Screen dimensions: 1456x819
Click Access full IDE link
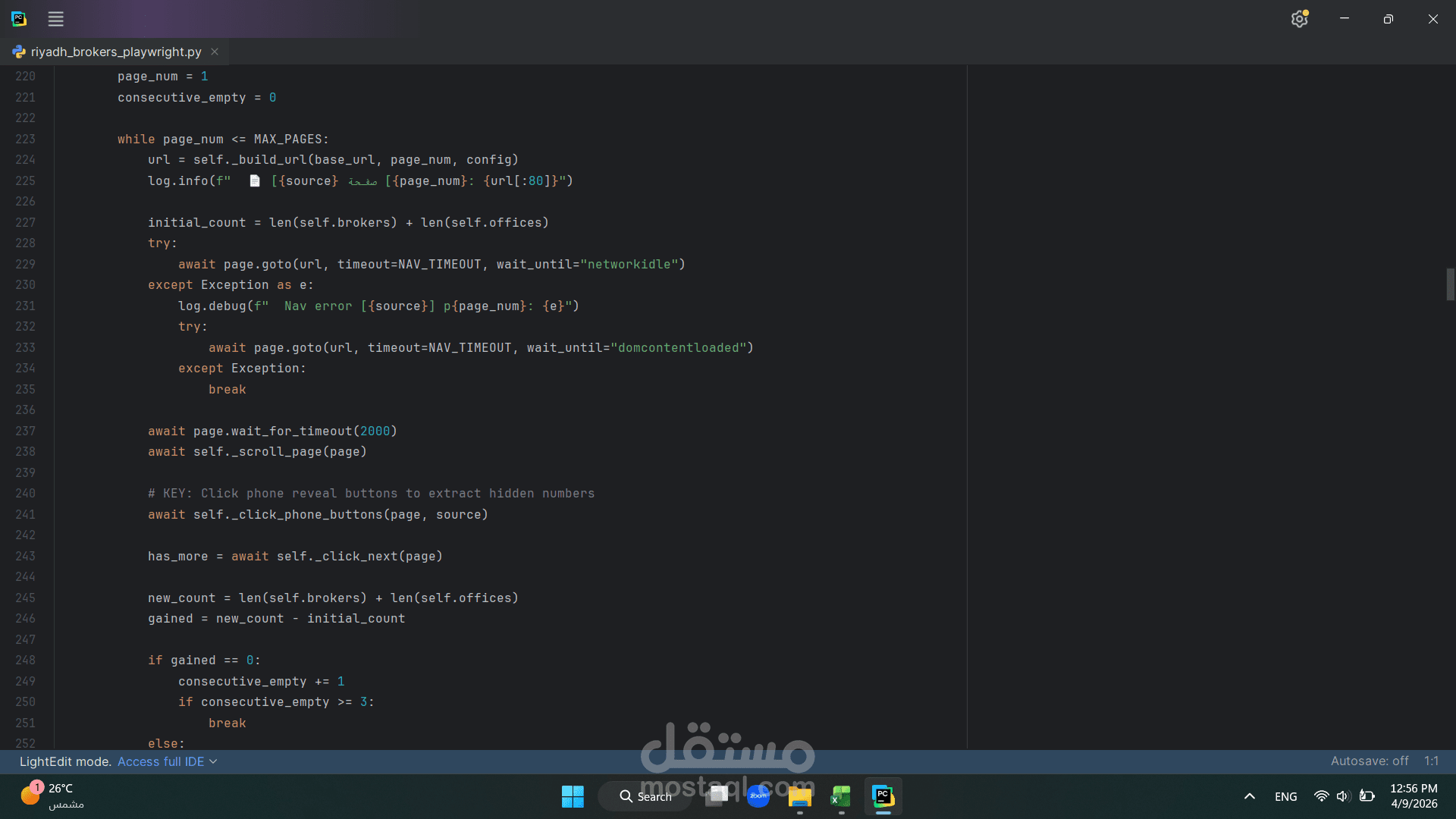(x=160, y=761)
